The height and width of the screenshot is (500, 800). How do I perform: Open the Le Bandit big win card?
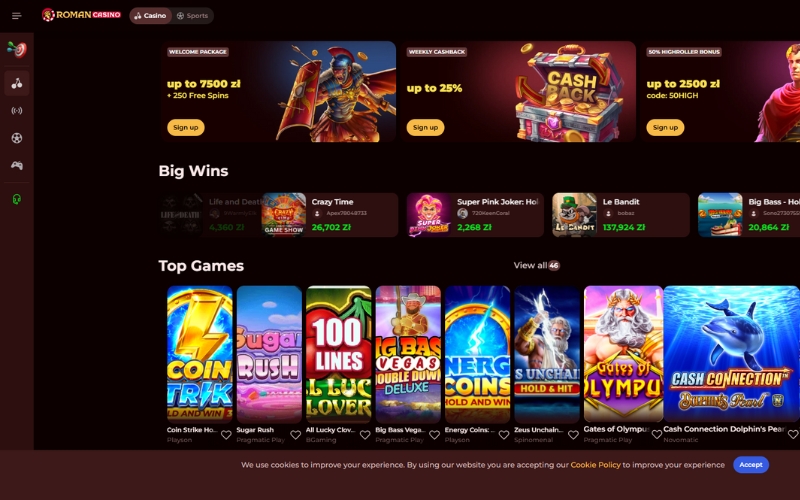(621, 215)
